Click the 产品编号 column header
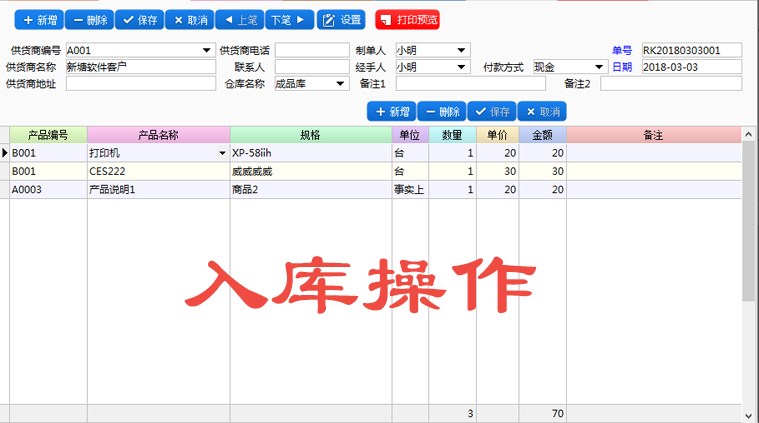The width and height of the screenshot is (759, 423). (x=48, y=135)
